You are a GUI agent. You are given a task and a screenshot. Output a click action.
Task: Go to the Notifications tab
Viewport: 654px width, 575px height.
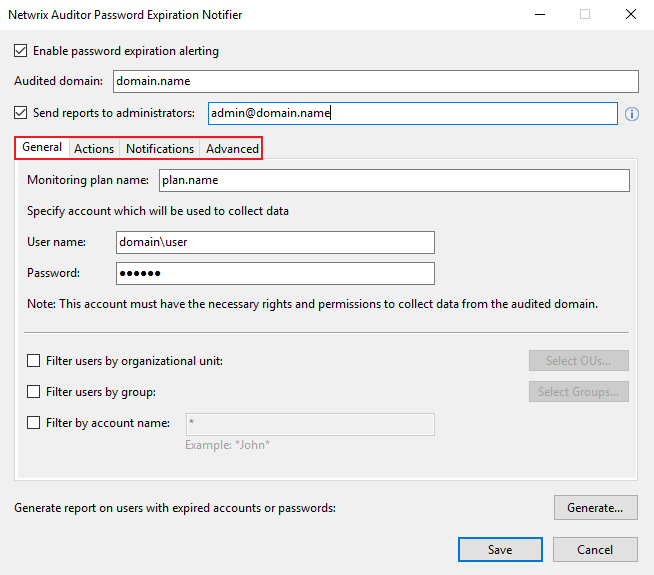click(160, 148)
